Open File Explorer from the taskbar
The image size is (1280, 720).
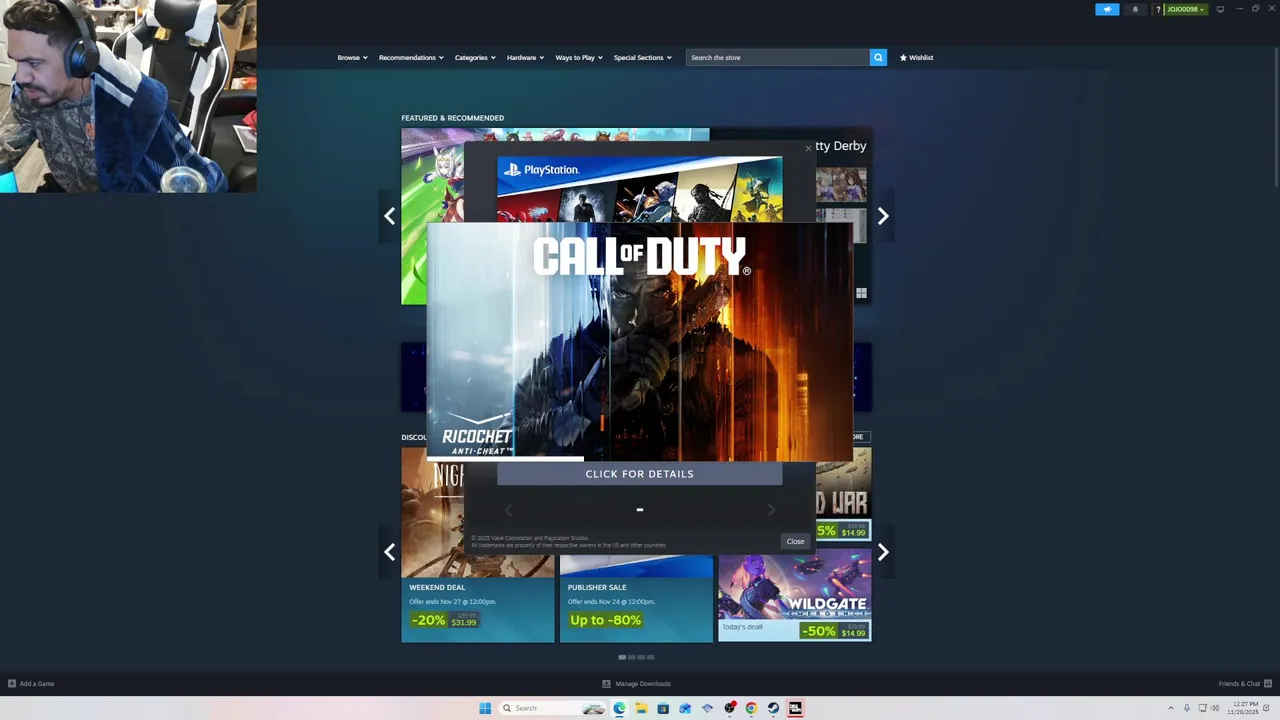pyautogui.click(x=641, y=708)
